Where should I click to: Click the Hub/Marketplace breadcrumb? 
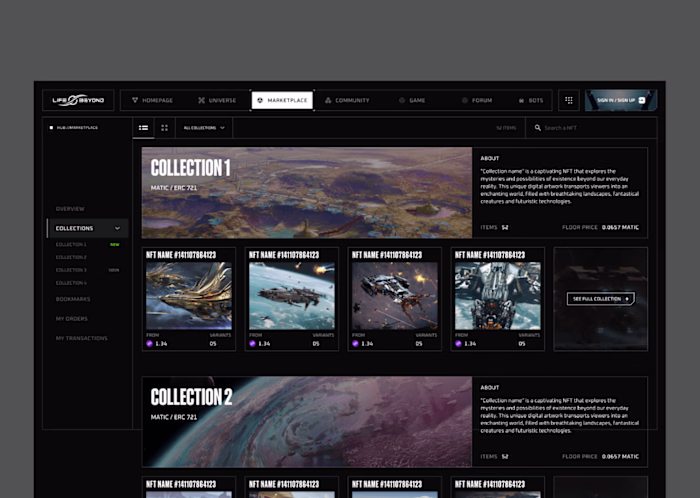[x=74, y=128]
